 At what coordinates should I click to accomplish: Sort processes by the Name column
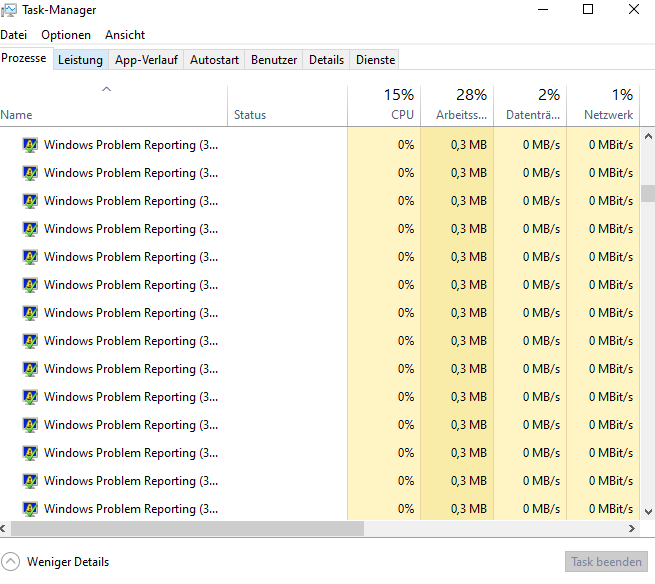click(114, 106)
